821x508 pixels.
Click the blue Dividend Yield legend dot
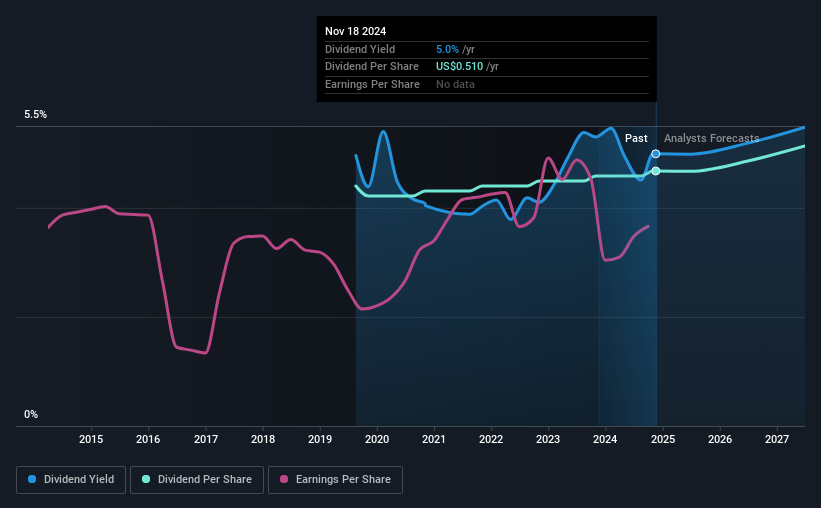tap(32, 479)
